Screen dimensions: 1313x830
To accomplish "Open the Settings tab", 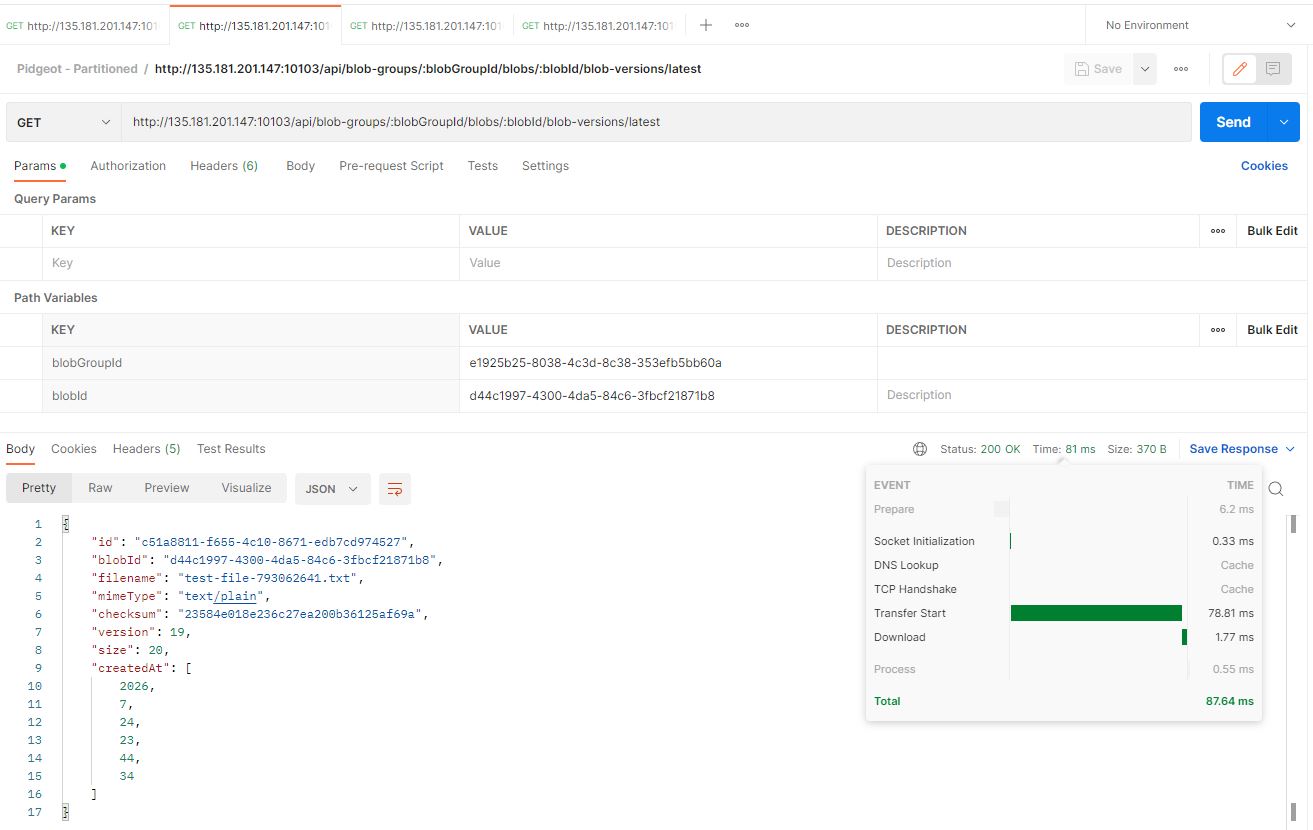I will pyautogui.click(x=545, y=166).
